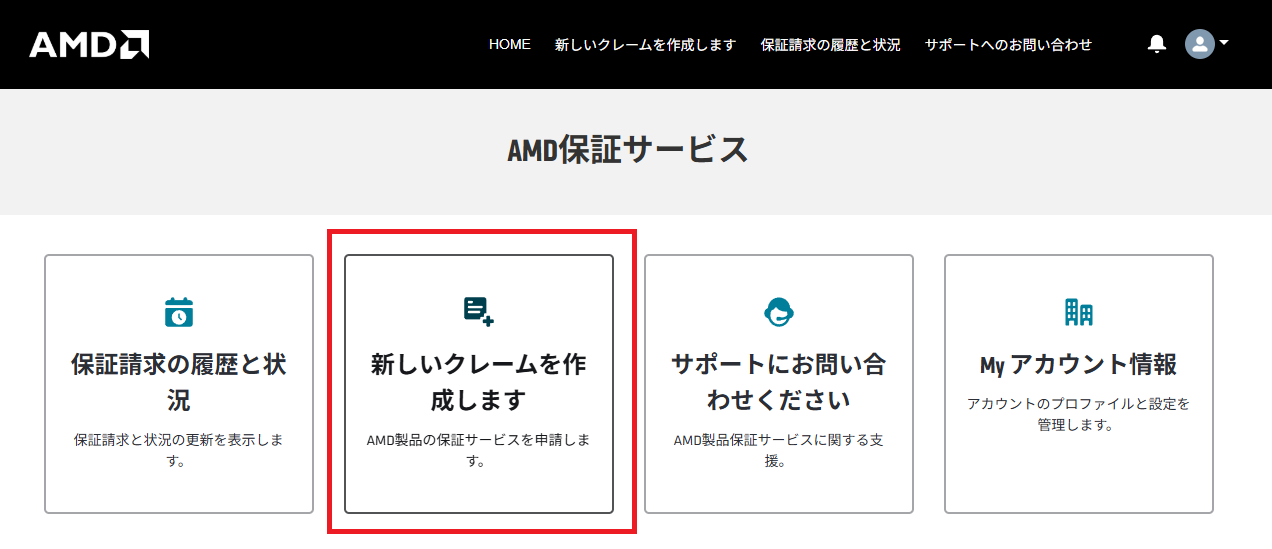Screen dimensions: 1272x549
Task: Go to HOME in the navigation bar
Action: (x=510, y=45)
